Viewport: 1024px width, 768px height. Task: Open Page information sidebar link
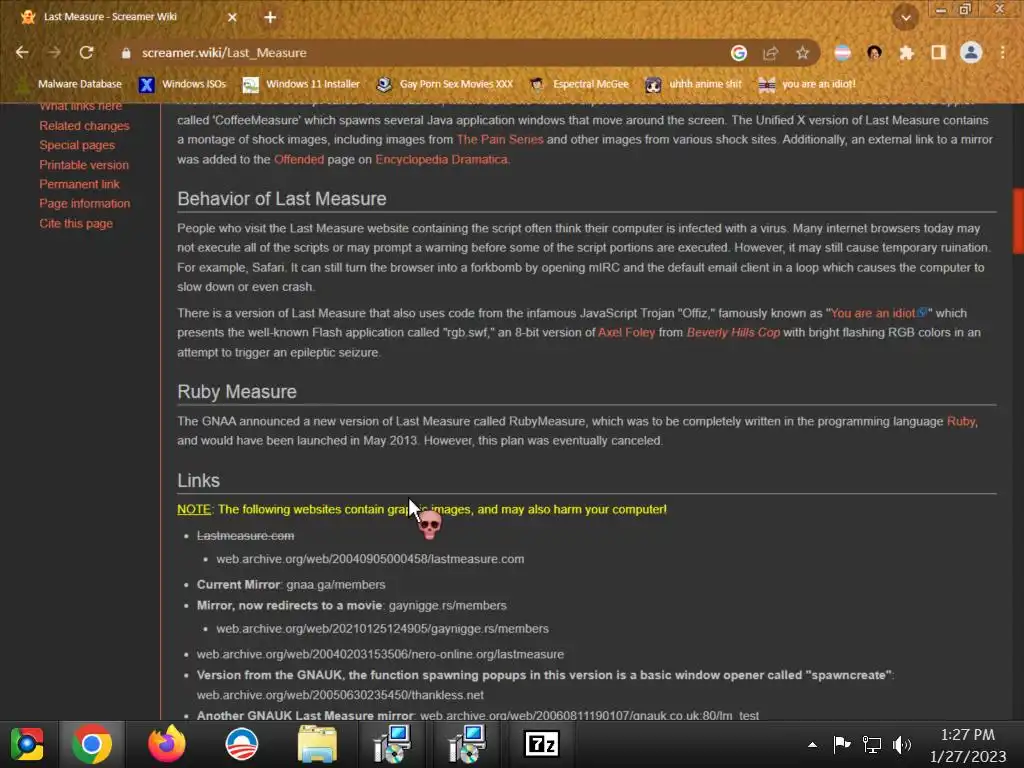(84, 204)
